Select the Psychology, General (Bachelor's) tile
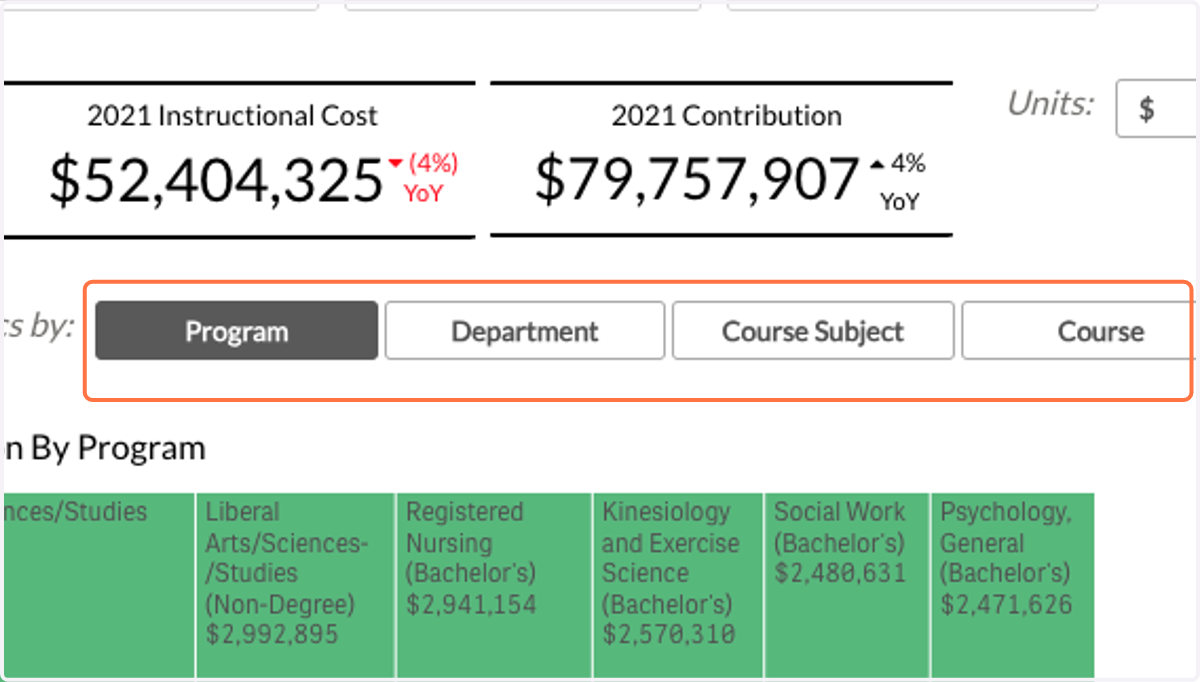 [x=1013, y=585]
